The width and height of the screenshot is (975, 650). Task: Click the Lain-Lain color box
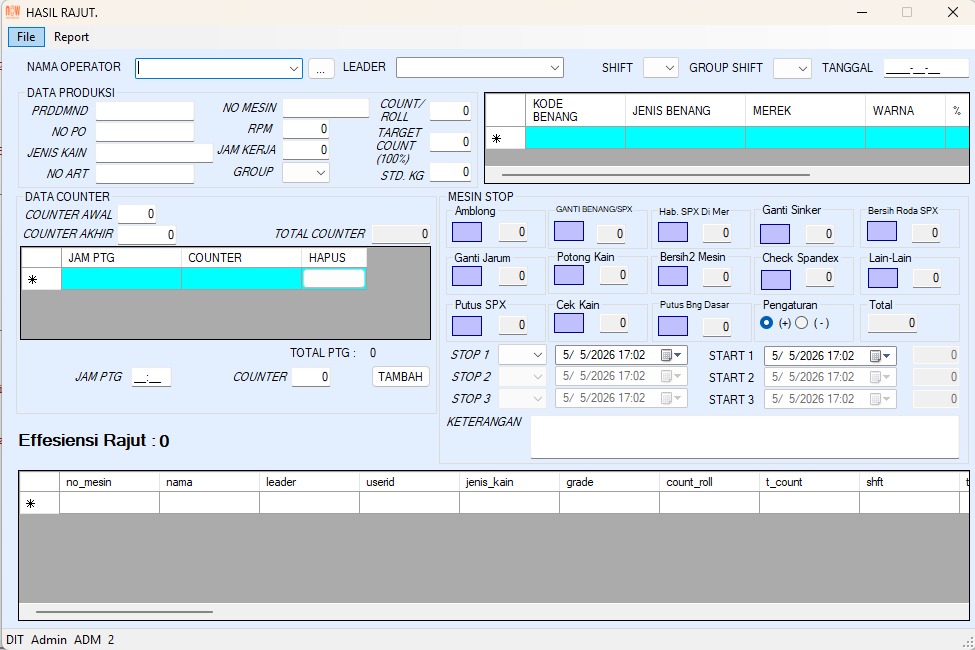click(x=883, y=277)
